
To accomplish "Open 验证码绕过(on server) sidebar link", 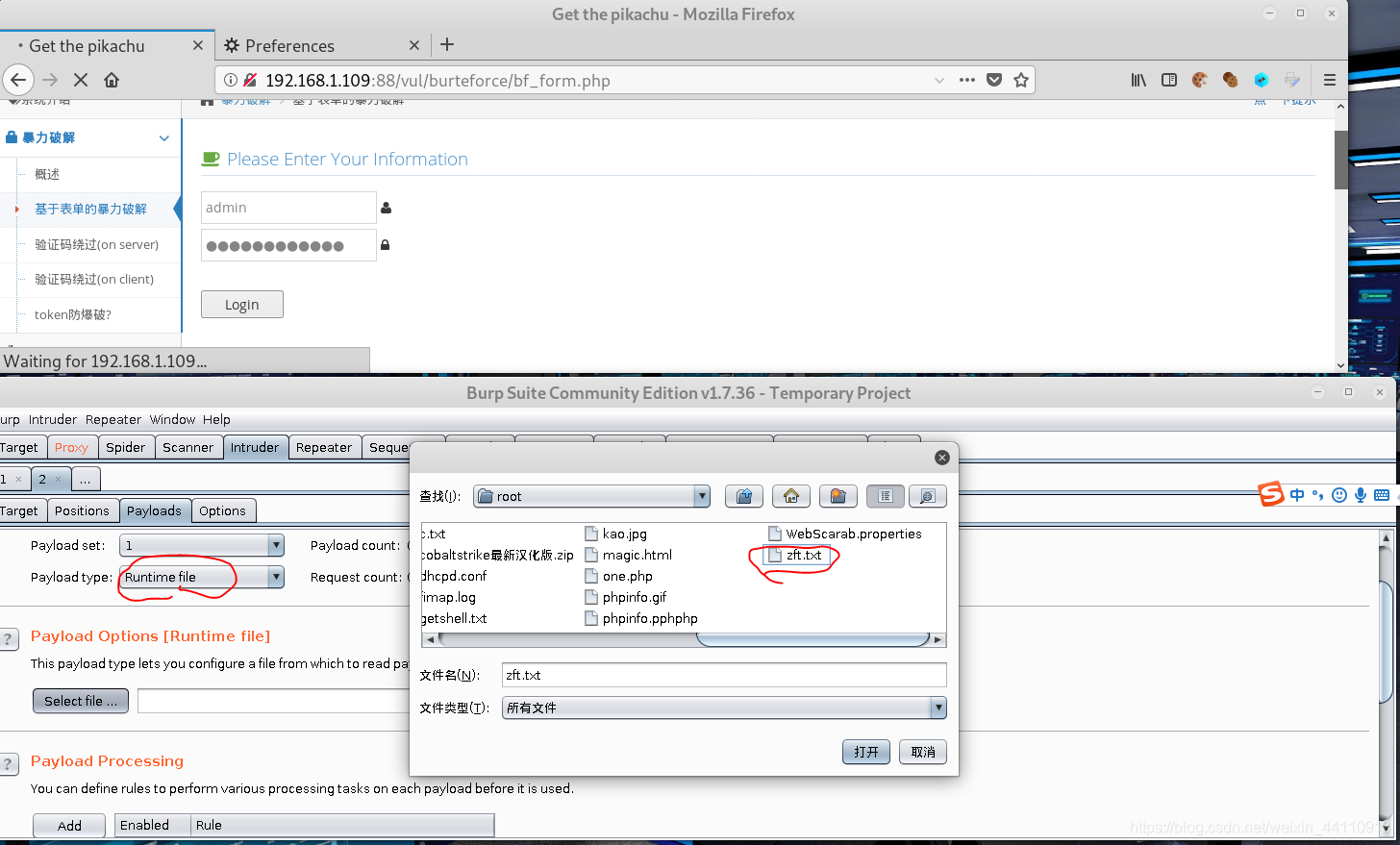I will pos(96,244).
